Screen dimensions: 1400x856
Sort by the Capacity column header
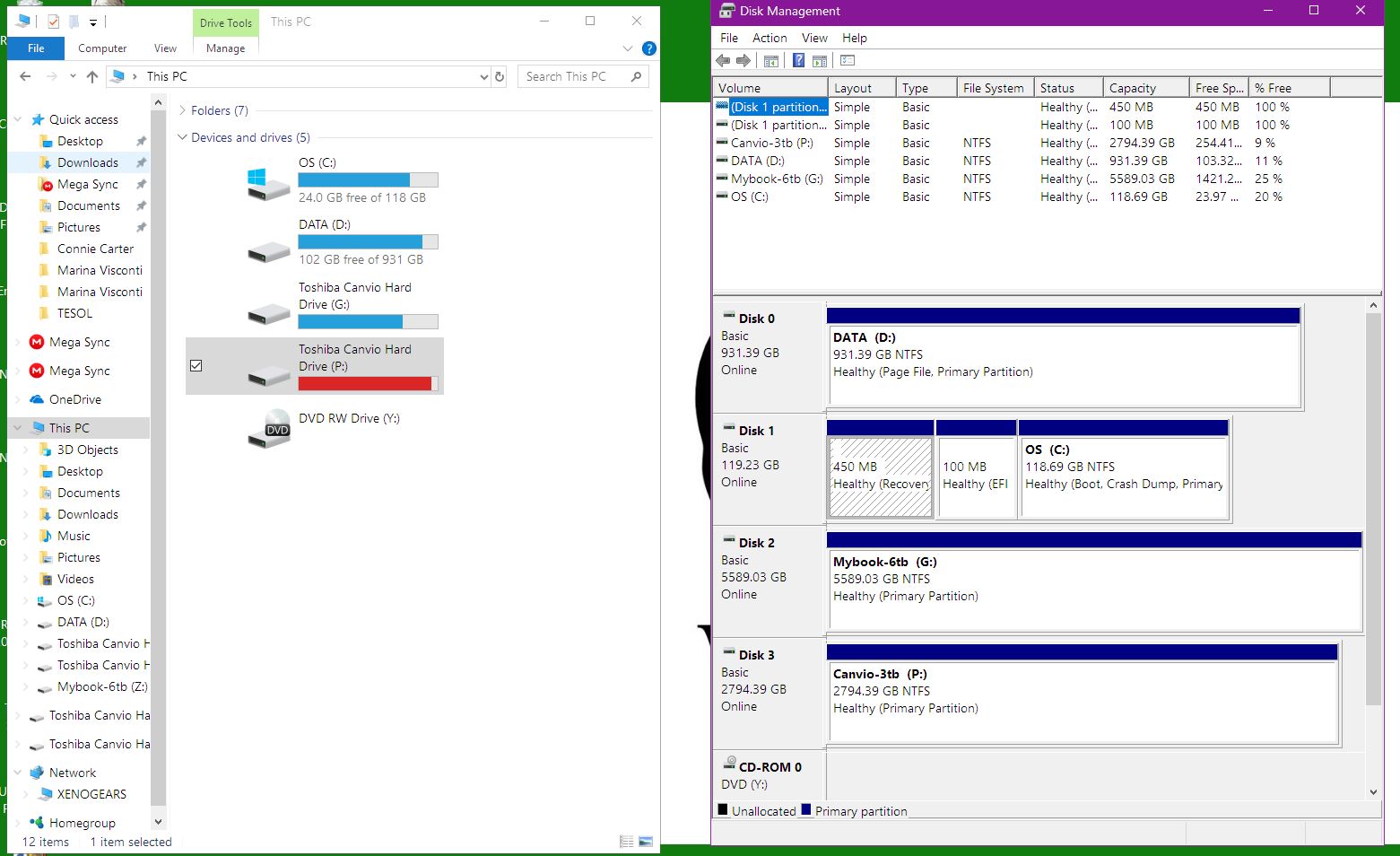click(x=1144, y=88)
